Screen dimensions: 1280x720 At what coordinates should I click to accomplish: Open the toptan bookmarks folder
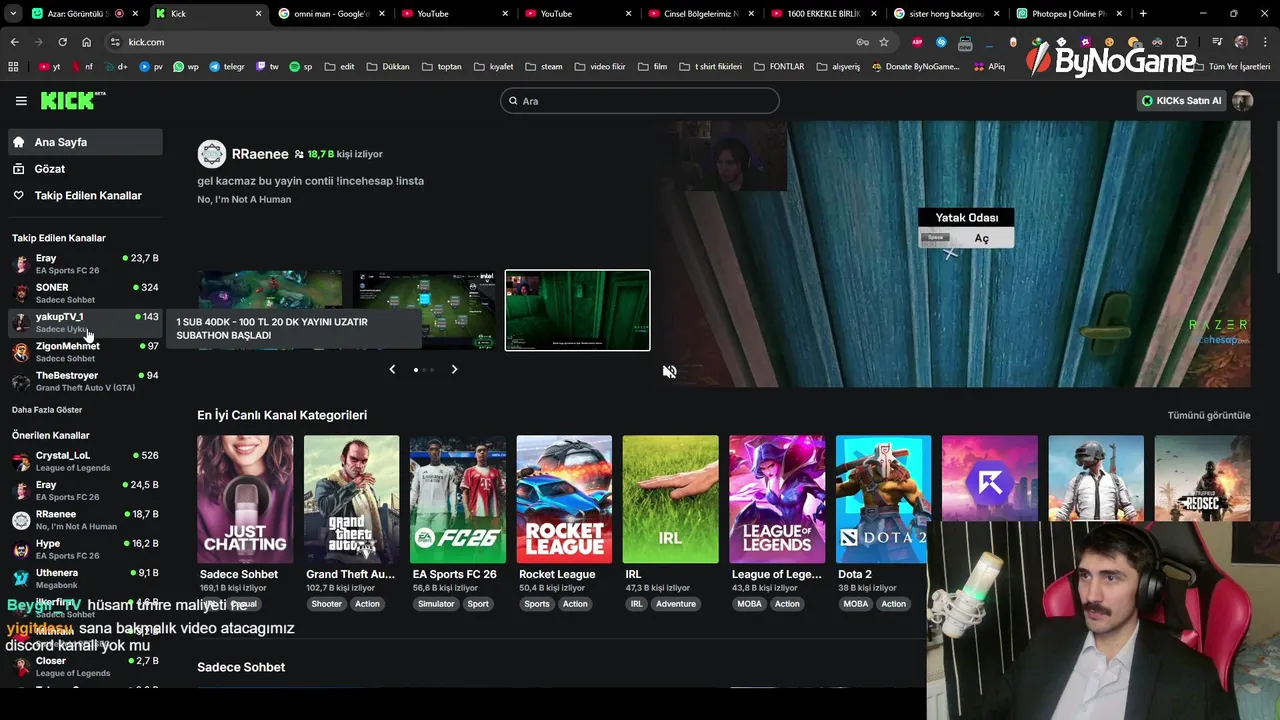coord(442,67)
